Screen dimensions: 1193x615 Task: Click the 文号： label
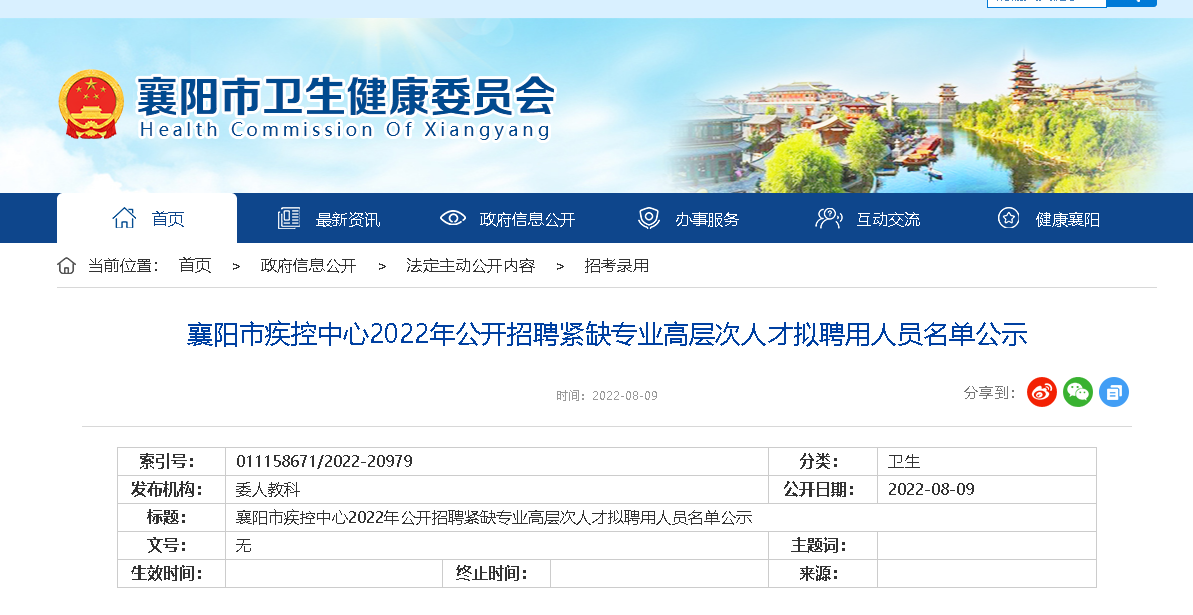(x=167, y=546)
